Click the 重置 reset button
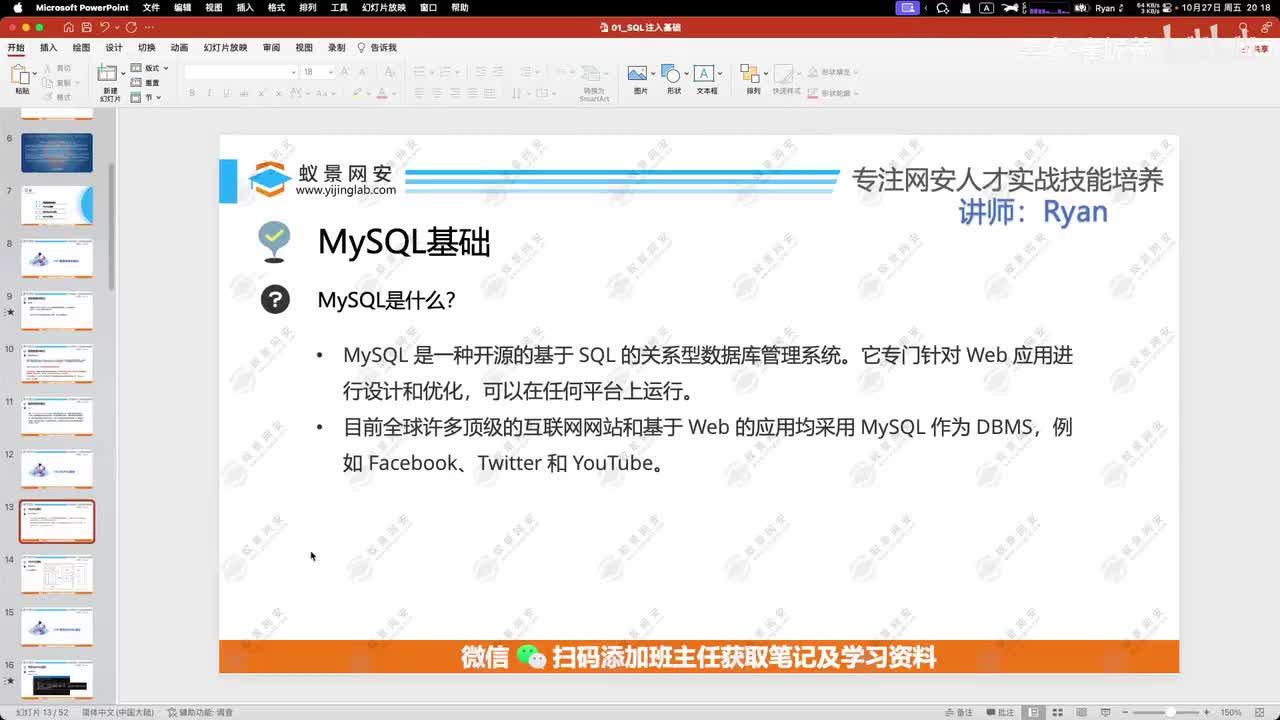Image resolution: width=1280 pixels, height=720 pixels. click(x=147, y=83)
